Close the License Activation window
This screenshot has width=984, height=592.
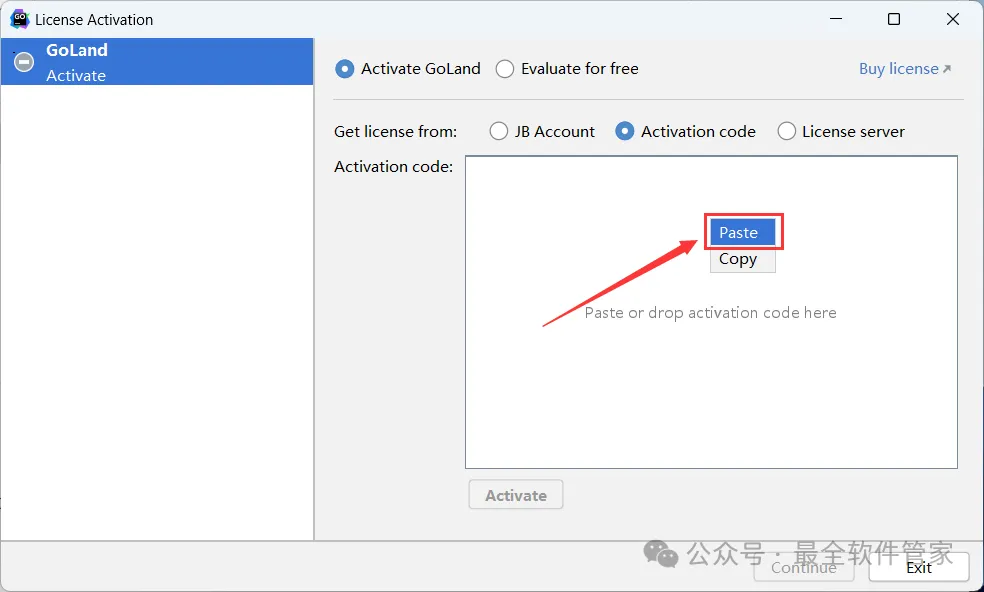953,19
